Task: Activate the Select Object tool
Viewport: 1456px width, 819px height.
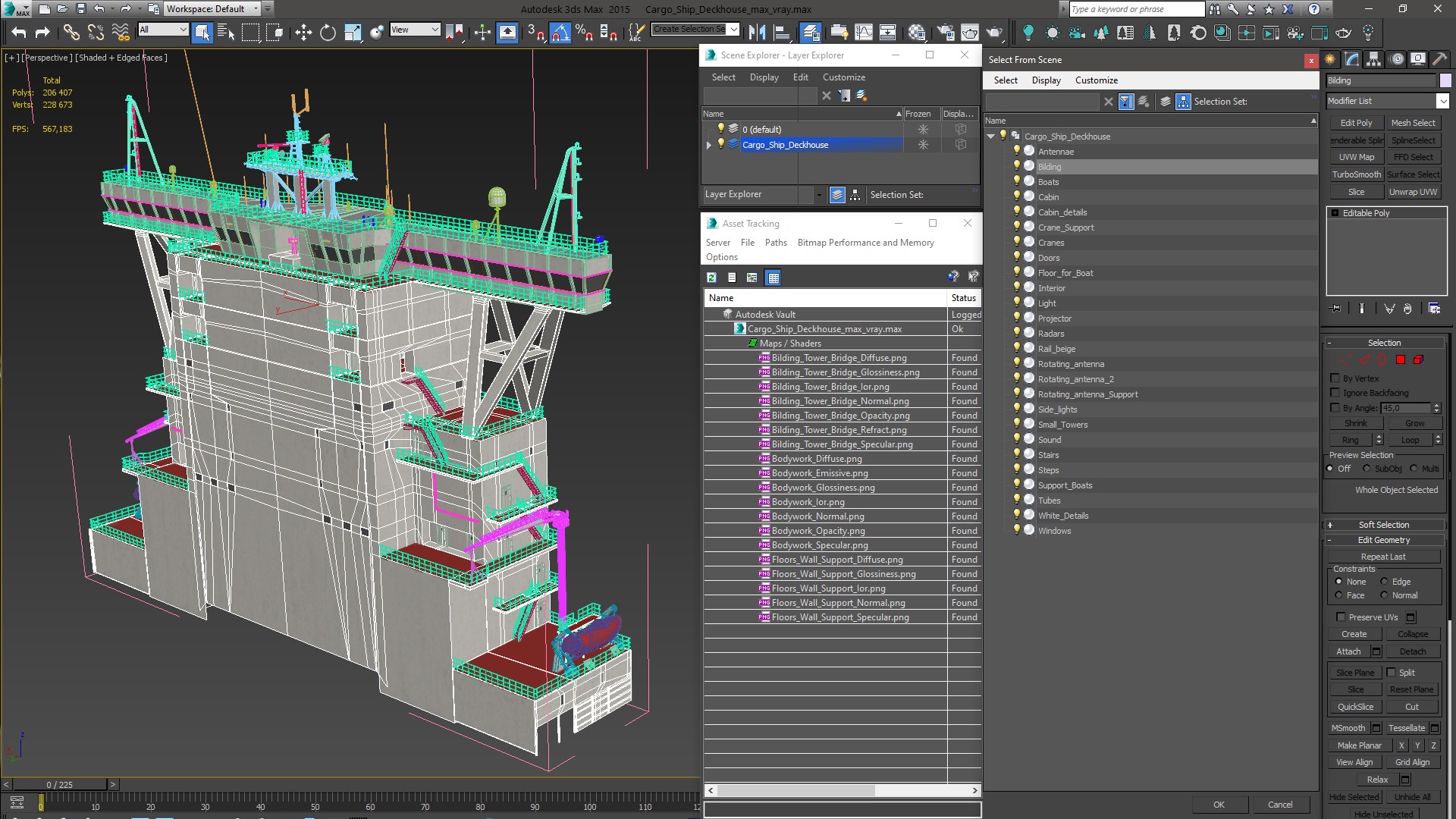Action: 202,32
